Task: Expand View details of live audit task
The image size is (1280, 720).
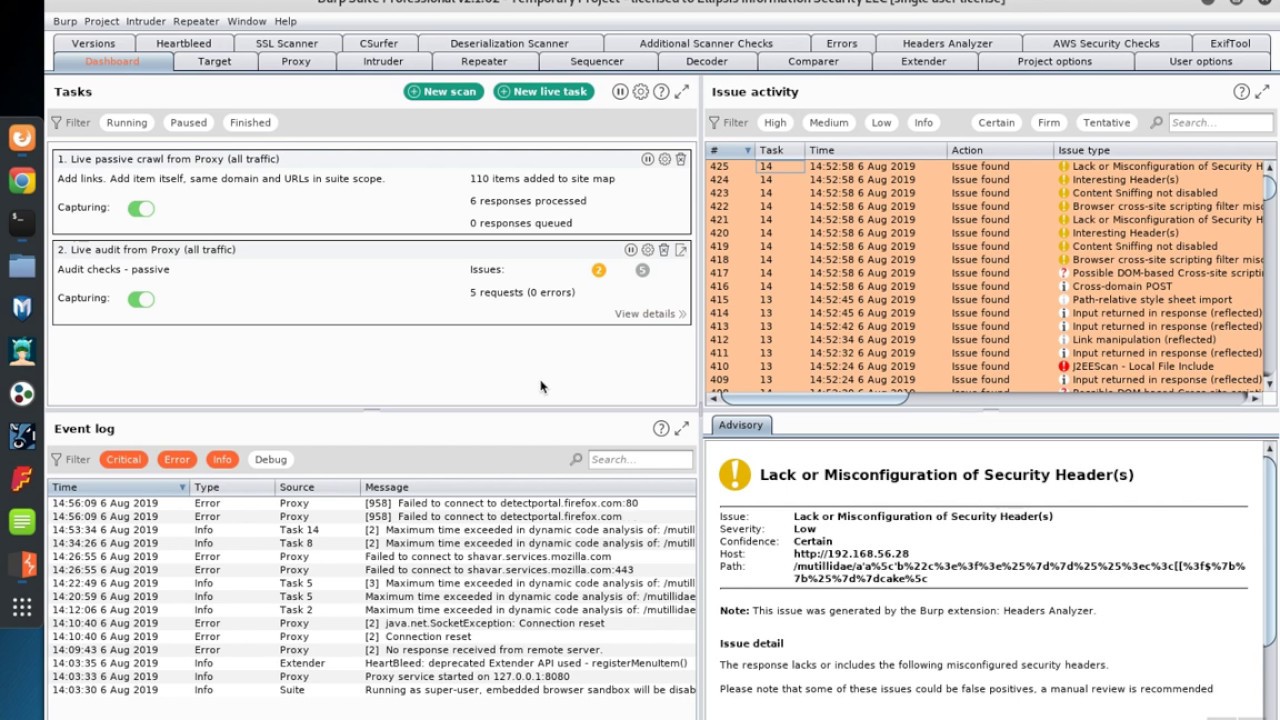Action: [x=650, y=314]
